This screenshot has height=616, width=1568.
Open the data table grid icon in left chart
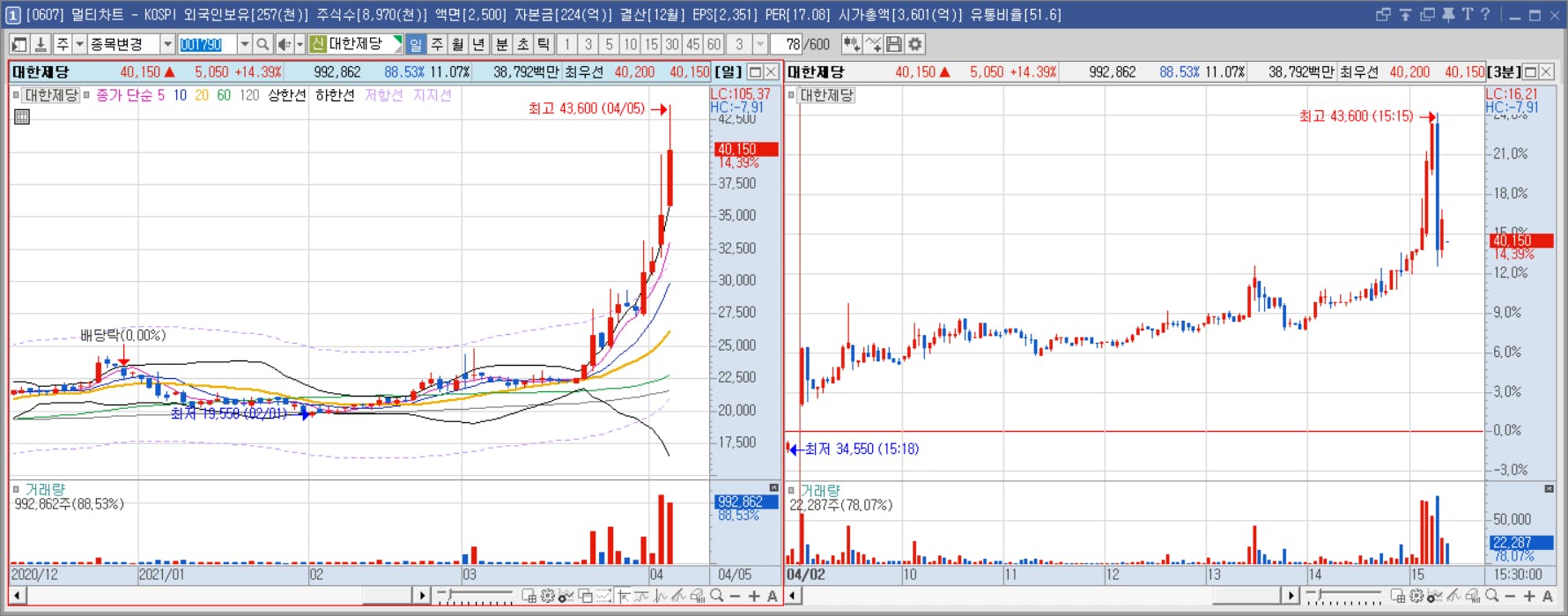point(22,116)
